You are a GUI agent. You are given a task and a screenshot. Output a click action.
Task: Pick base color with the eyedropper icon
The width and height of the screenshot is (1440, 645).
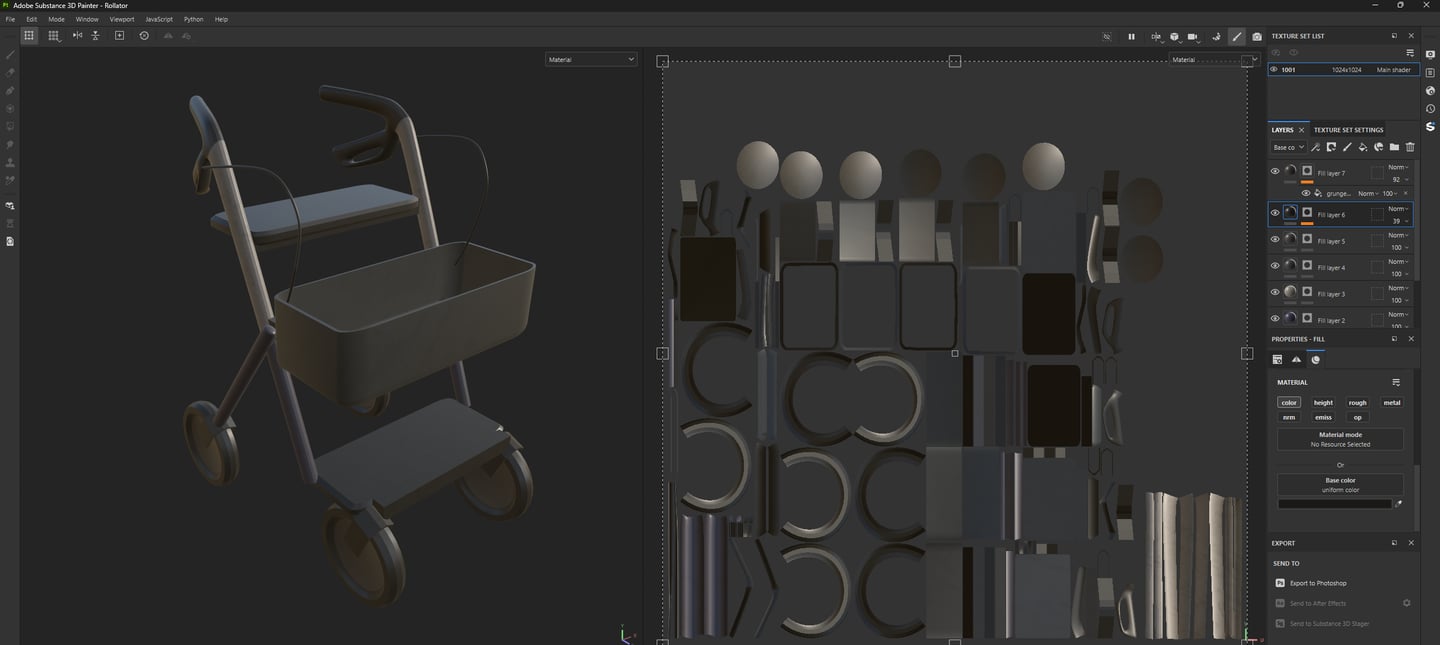coord(1399,504)
